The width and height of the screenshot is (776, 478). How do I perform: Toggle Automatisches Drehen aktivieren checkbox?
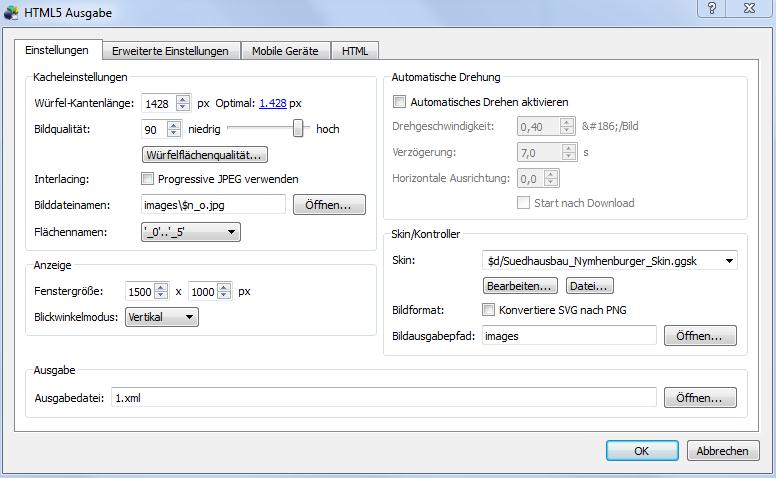coord(400,102)
